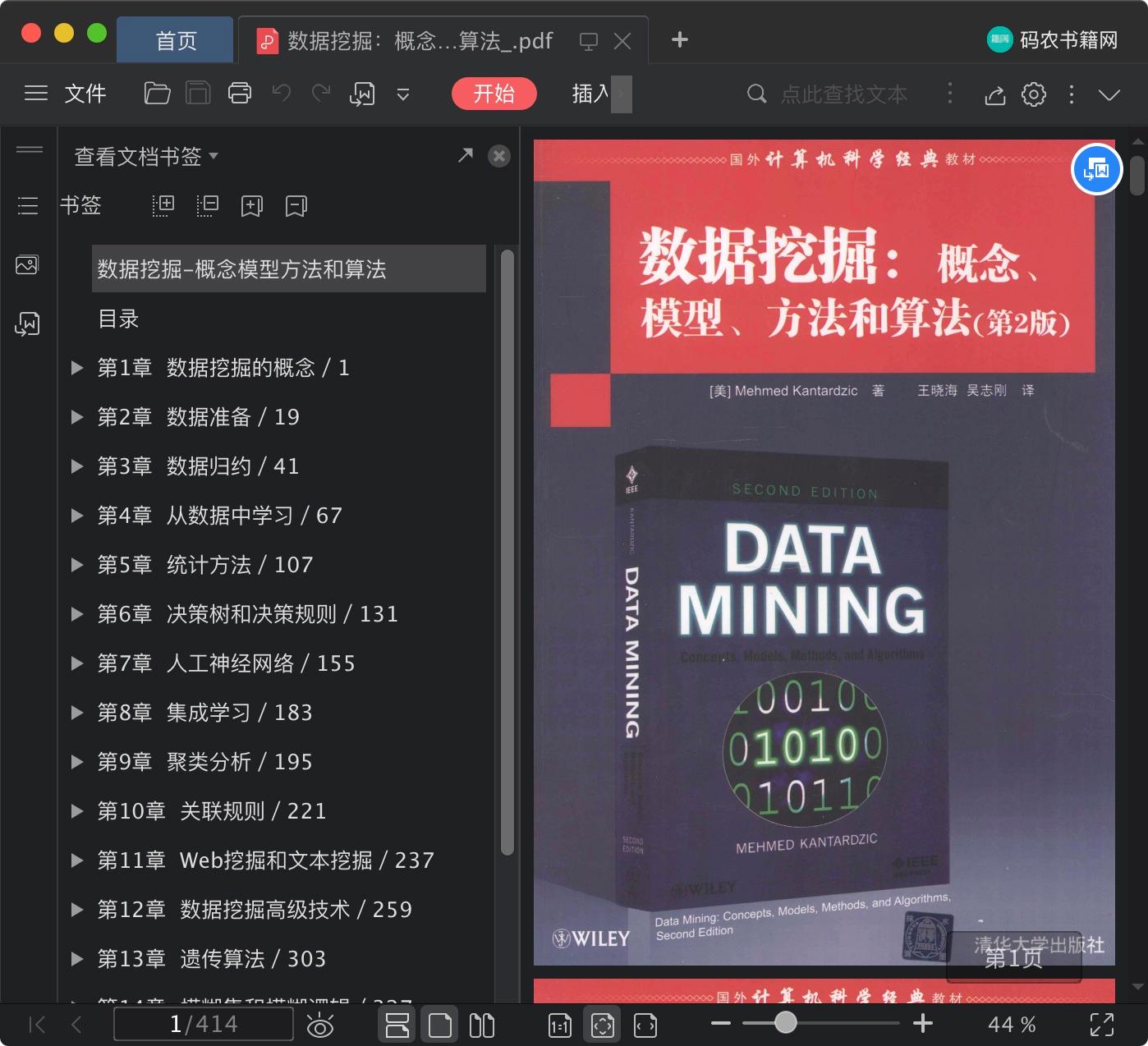Image resolution: width=1148 pixels, height=1046 pixels.
Task: Expand all bookmarks icon
Action: [163, 205]
